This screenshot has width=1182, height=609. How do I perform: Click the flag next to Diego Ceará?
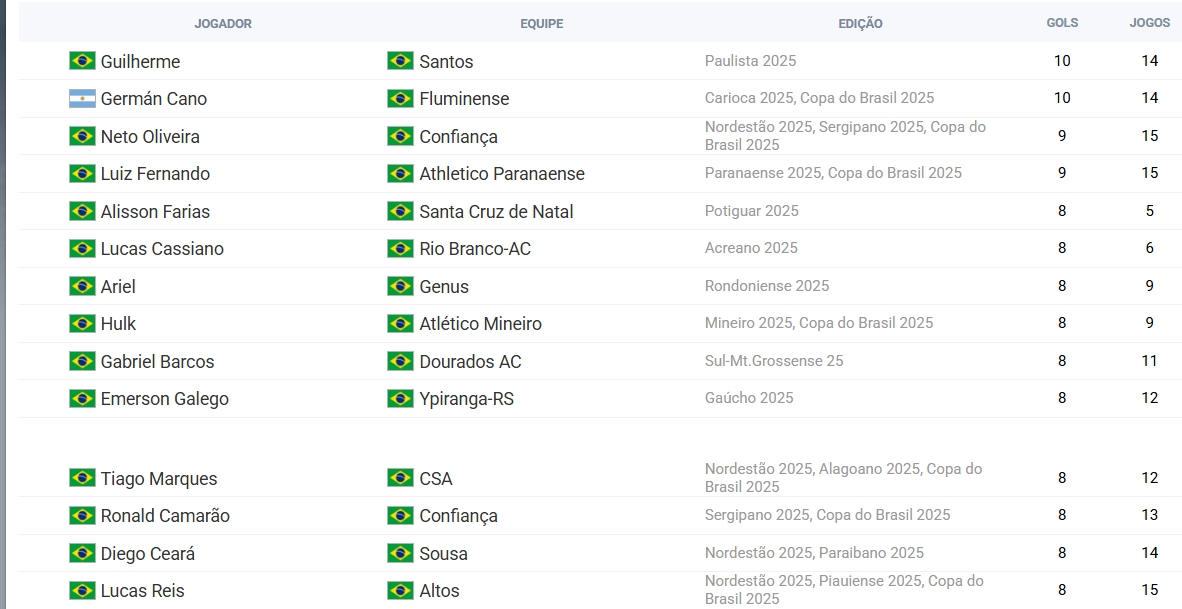[x=82, y=553]
